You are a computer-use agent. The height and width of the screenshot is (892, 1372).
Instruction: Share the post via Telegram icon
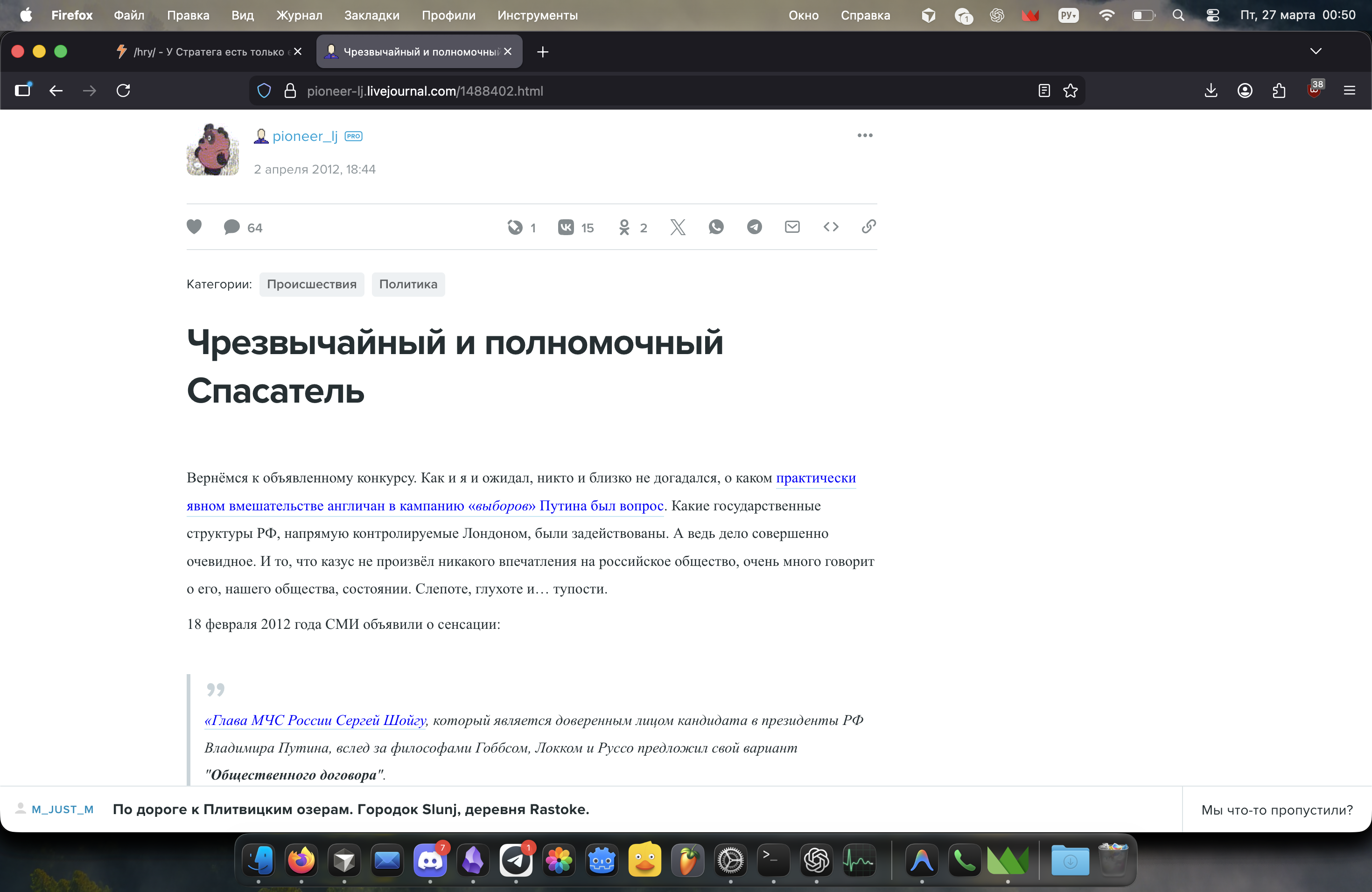point(754,227)
